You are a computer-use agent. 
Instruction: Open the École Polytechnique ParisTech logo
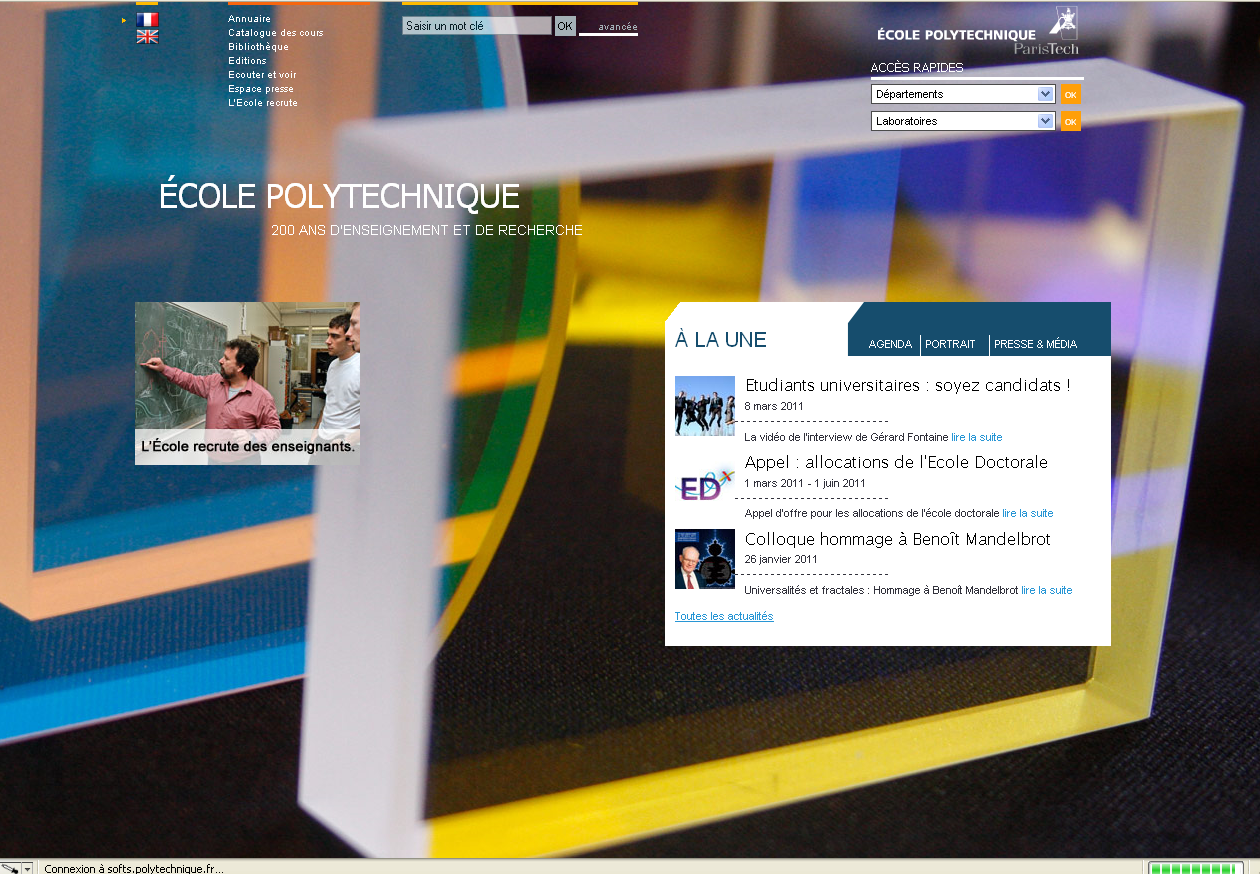(978, 31)
